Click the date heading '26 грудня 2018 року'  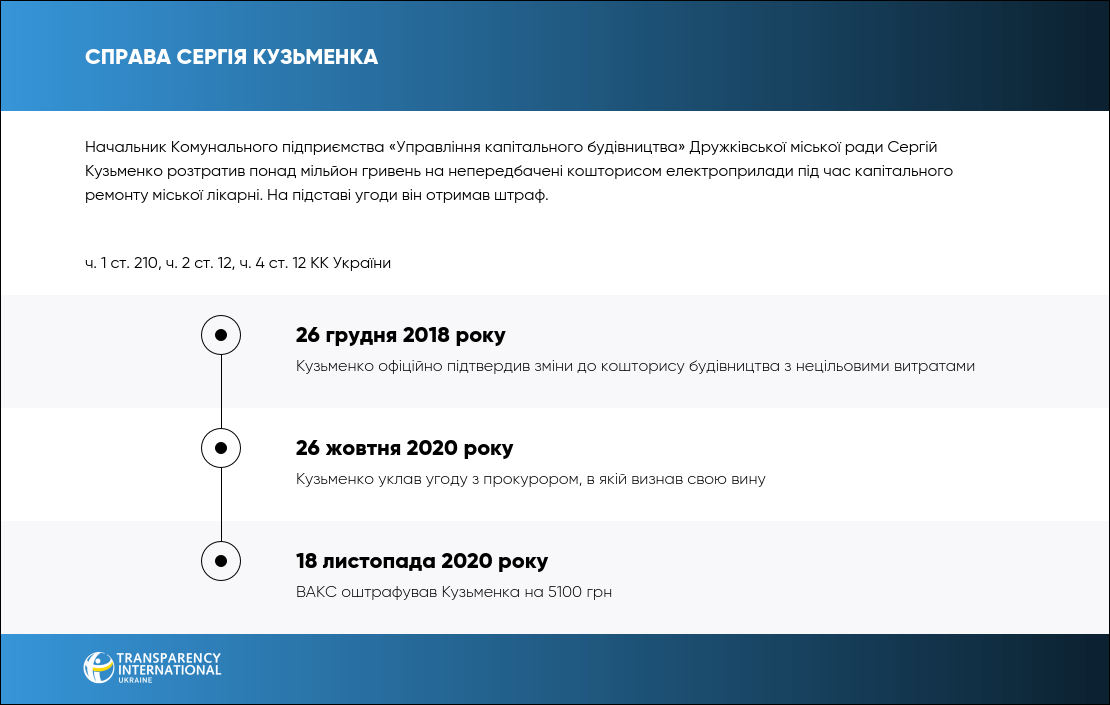(401, 335)
